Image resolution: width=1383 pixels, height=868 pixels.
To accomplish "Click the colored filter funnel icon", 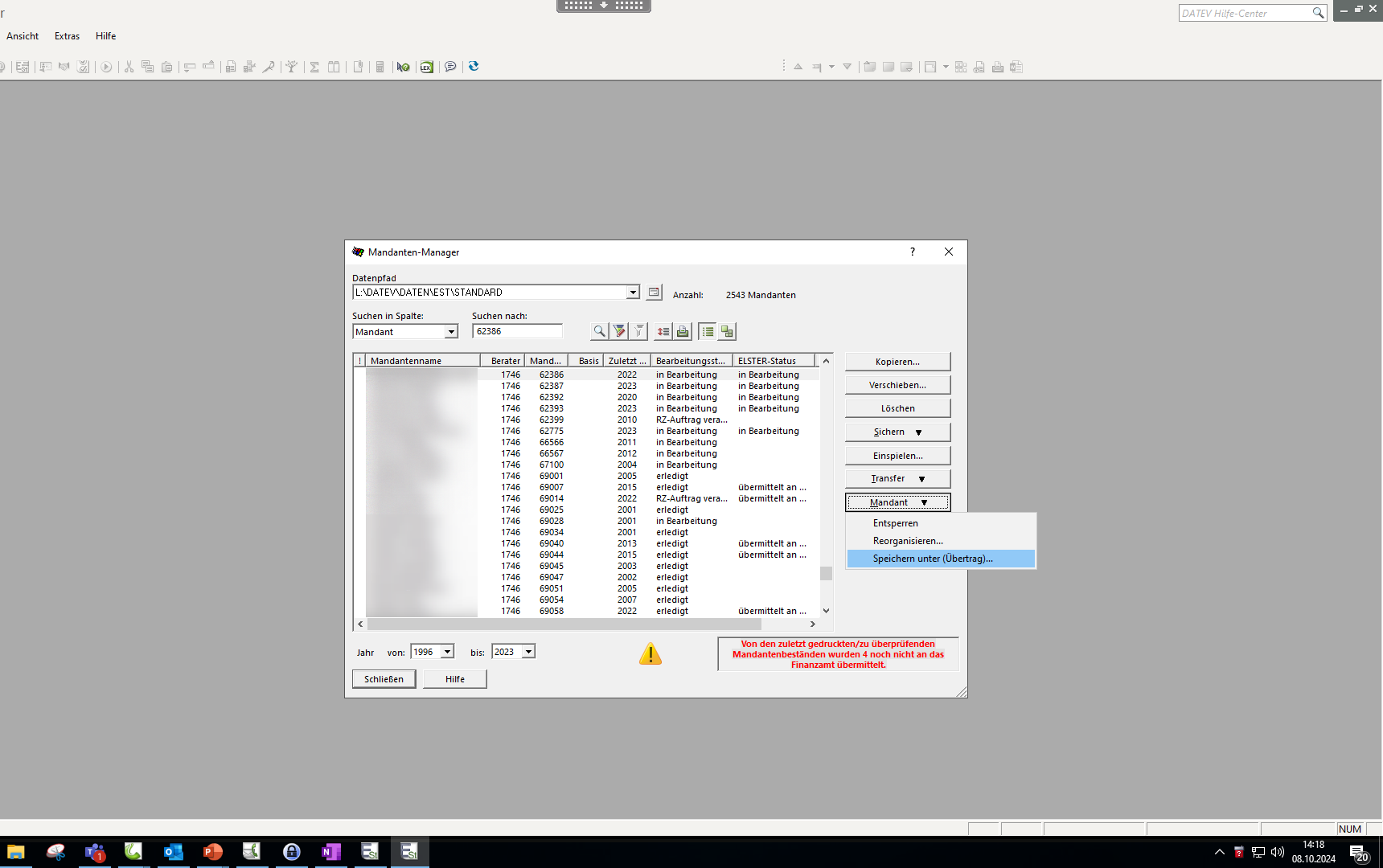I will tap(619, 331).
